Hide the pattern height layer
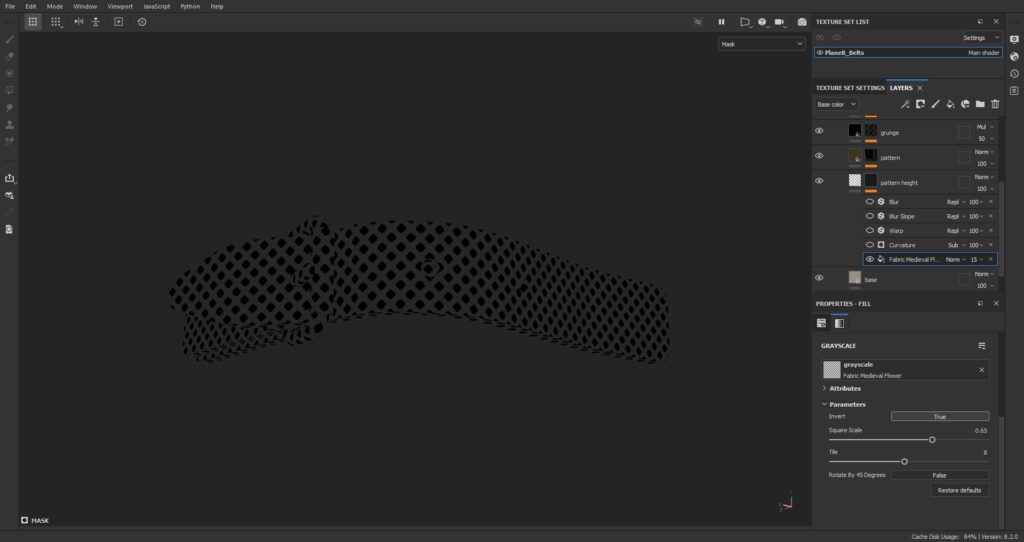Viewport: 1024px width, 542px height. coord(819,181)
